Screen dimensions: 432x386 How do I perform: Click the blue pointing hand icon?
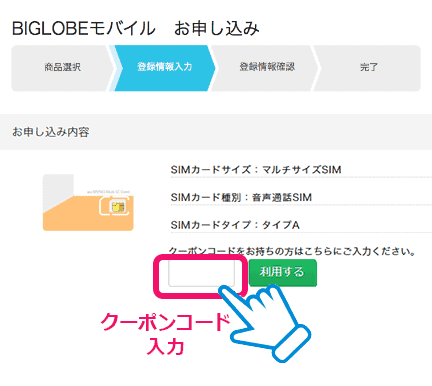pos(265,323)
